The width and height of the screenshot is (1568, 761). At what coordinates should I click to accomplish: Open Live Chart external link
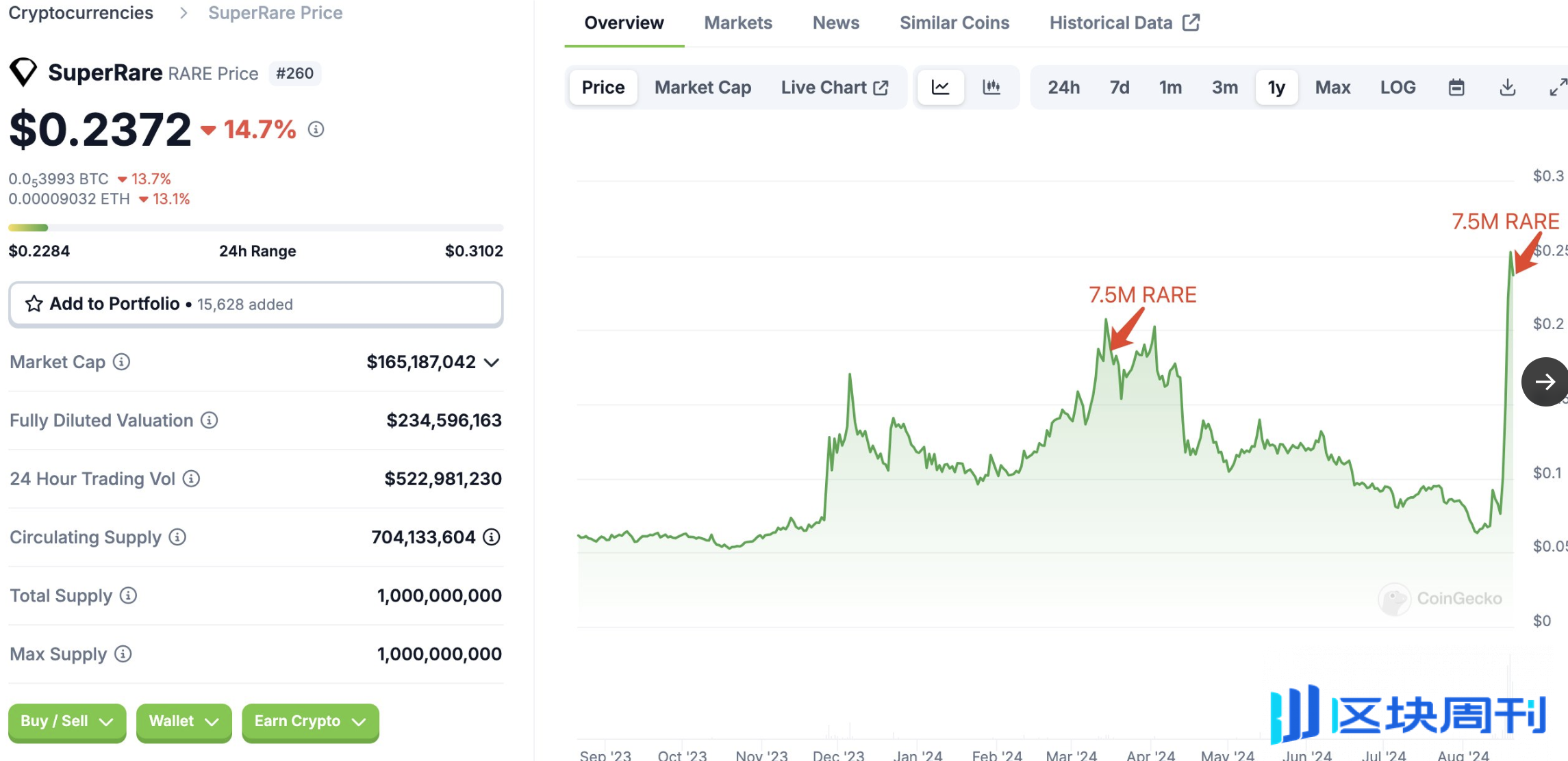coord(835,88)
